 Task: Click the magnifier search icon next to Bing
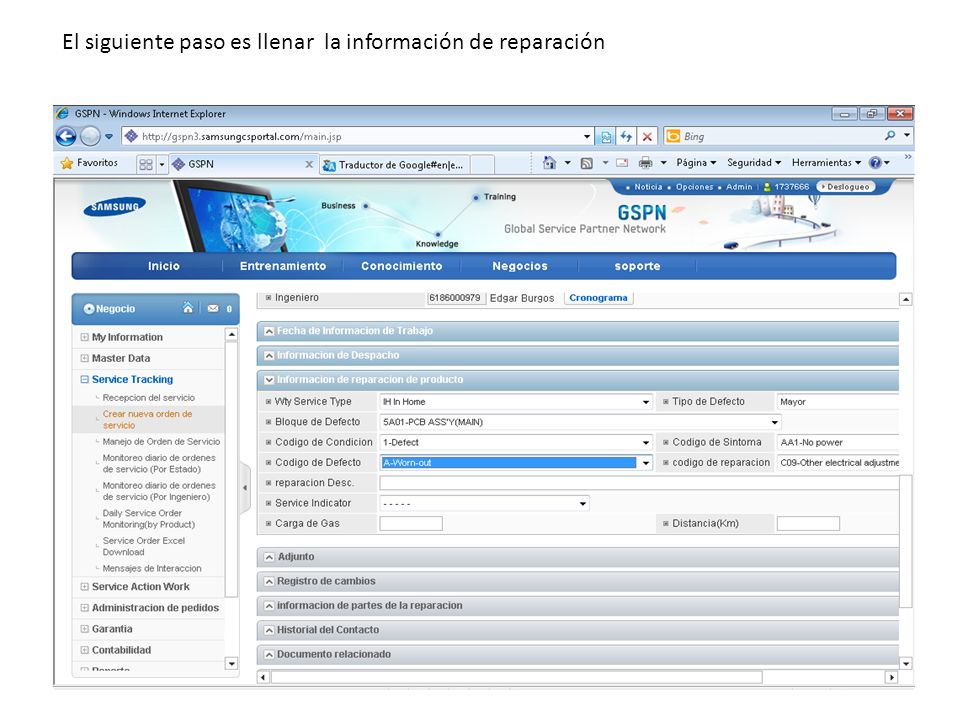[x=890, y=135]
